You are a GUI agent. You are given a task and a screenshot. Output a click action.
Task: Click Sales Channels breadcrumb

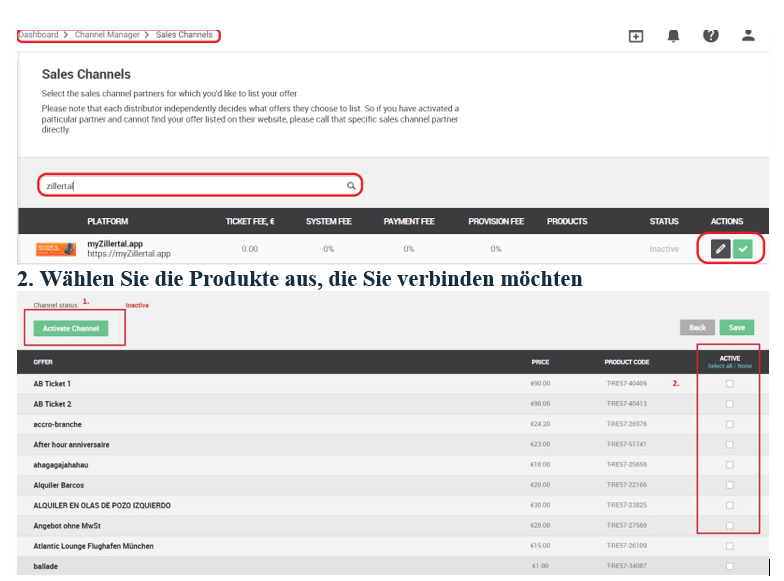pos(184,34)
